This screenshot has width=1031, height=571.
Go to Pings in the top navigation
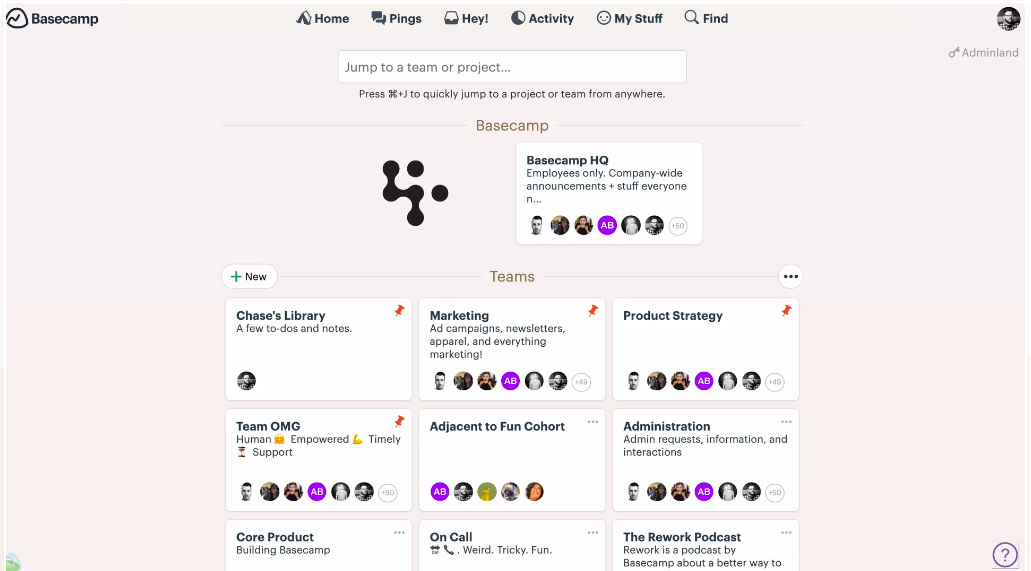[x=396, y=18]
